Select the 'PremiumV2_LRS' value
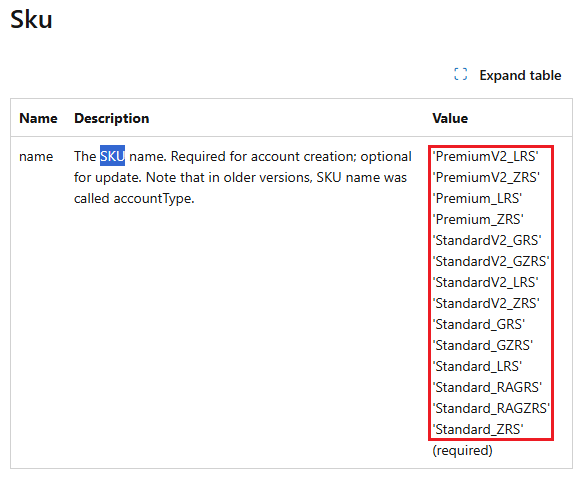The image size is (583, 477). tap(486, 157)
